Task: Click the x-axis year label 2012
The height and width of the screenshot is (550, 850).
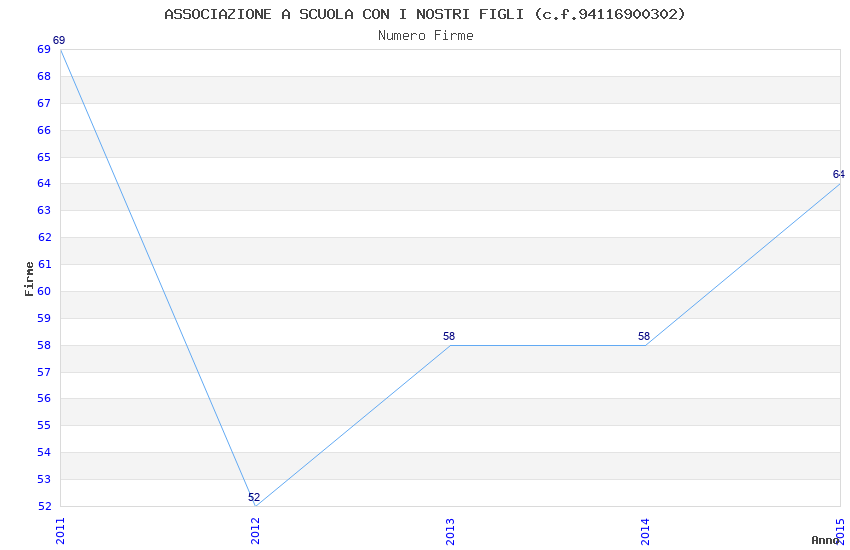Action: pyautogui.click(x=255, y=531)
